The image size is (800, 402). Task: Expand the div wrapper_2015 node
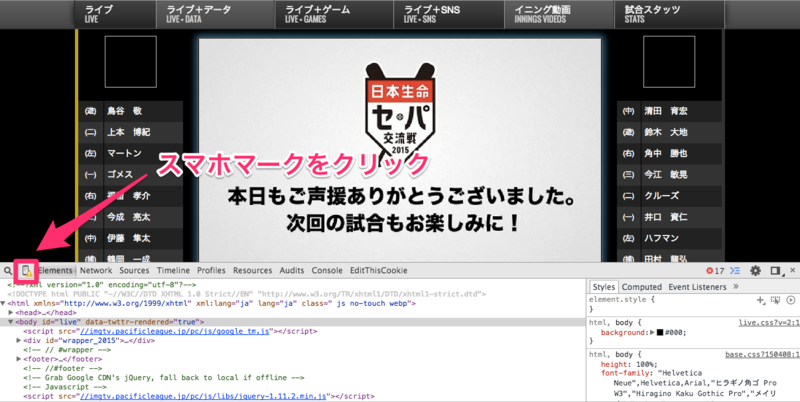click(x=19, y=340)
